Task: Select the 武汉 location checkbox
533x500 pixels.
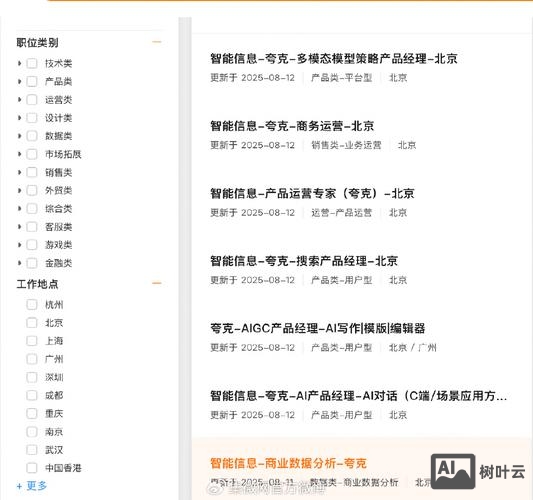Action: click(32, 450)
